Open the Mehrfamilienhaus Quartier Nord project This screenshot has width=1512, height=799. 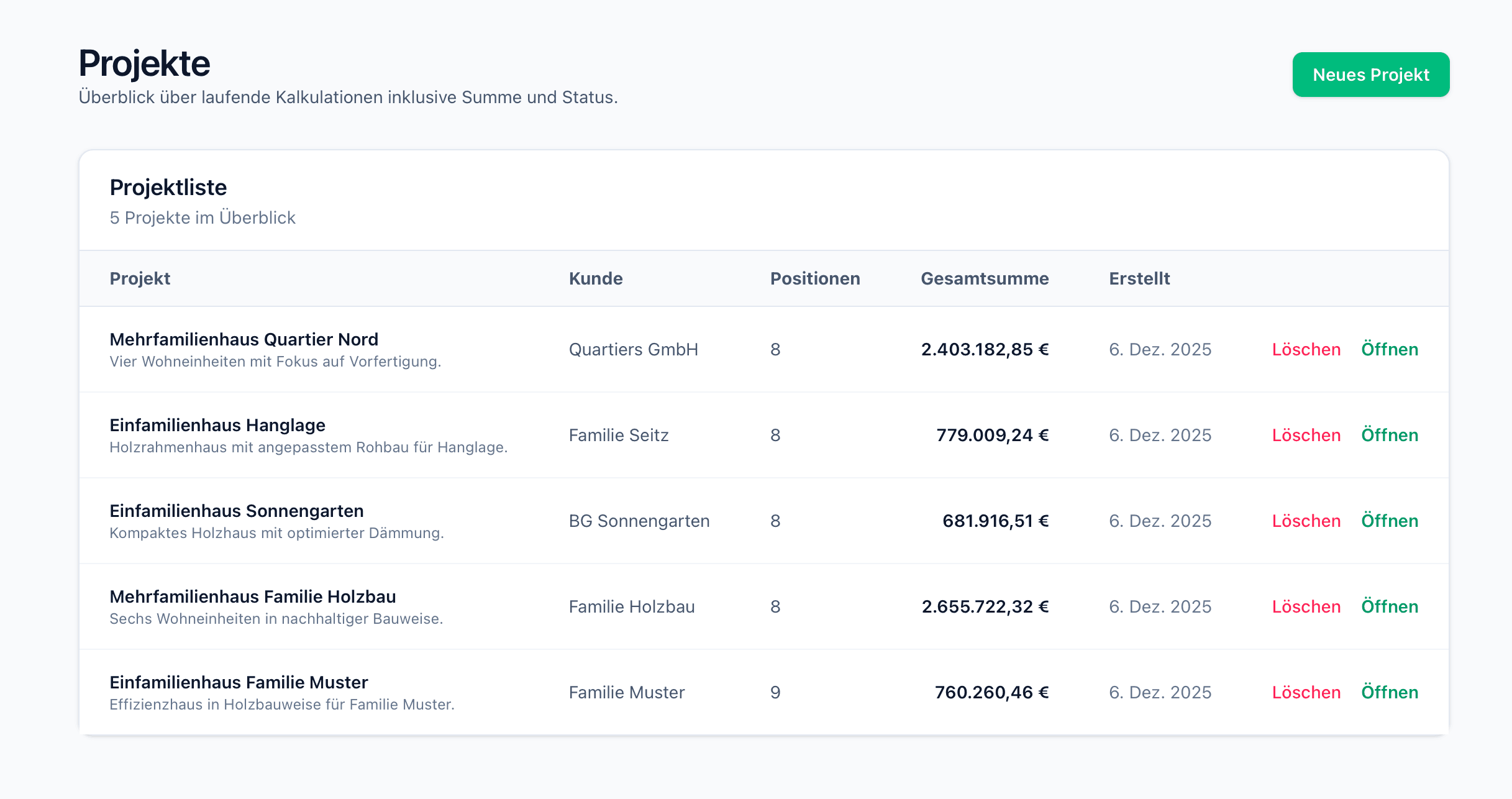[x=1389, y=349]
